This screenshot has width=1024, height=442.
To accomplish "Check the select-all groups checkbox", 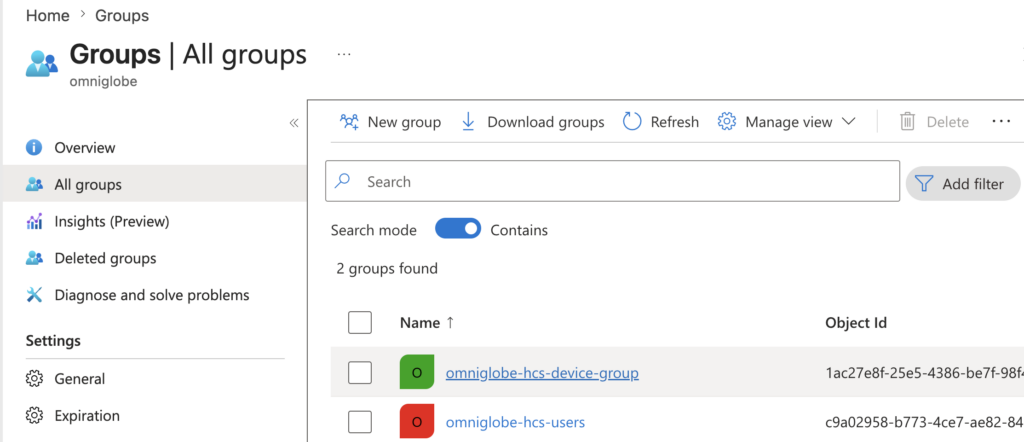I will tap(360, 322).
